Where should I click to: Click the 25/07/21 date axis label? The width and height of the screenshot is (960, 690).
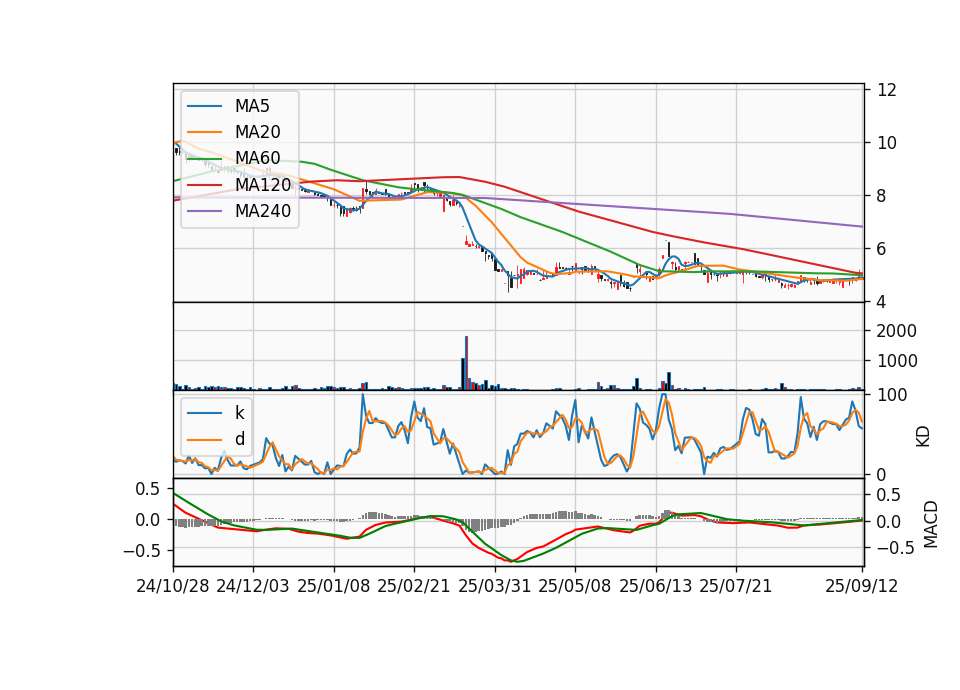[x=736, y=586]
